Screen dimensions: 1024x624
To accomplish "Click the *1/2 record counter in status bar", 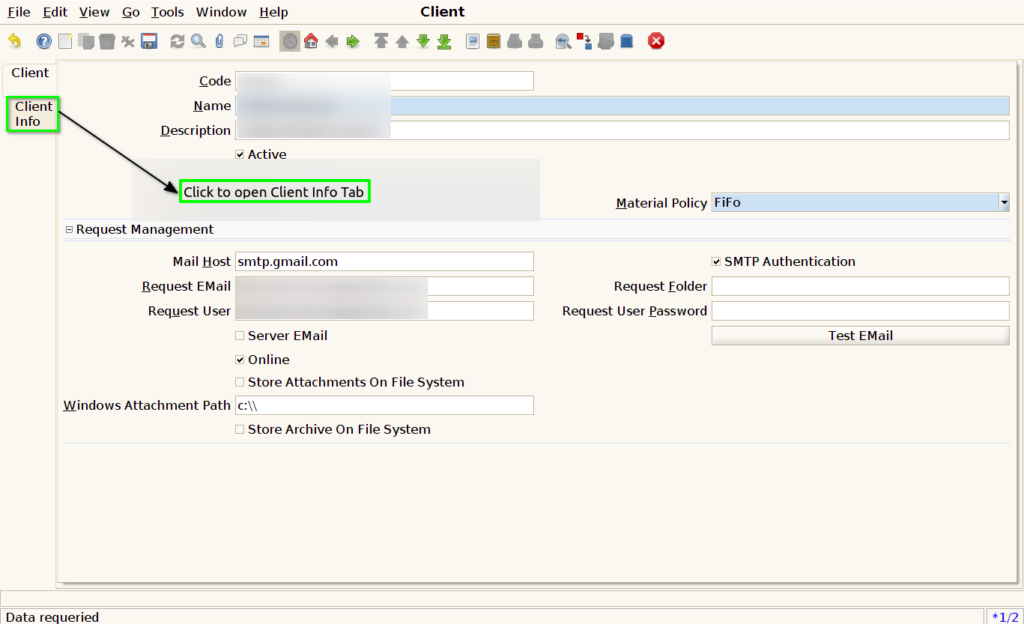I will click(1004, 617).
